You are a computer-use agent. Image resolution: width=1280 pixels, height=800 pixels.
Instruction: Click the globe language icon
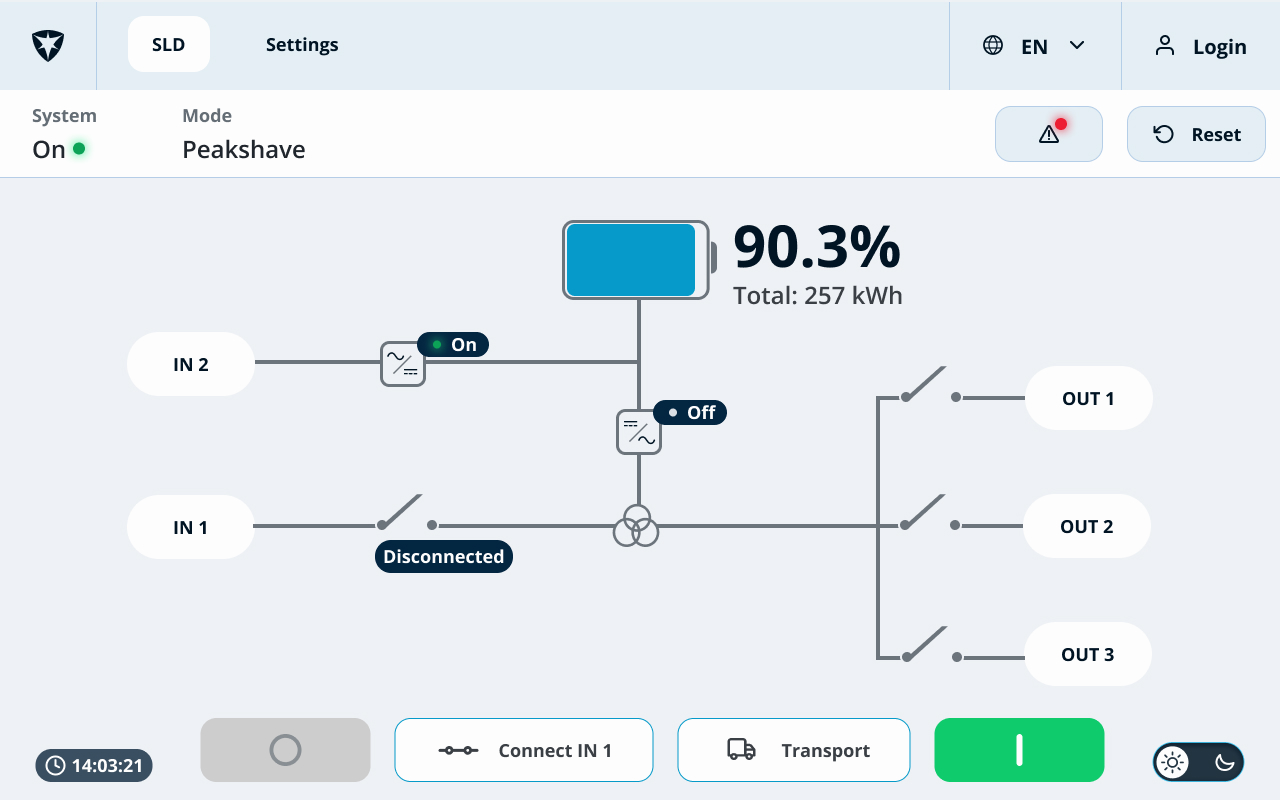993,45
